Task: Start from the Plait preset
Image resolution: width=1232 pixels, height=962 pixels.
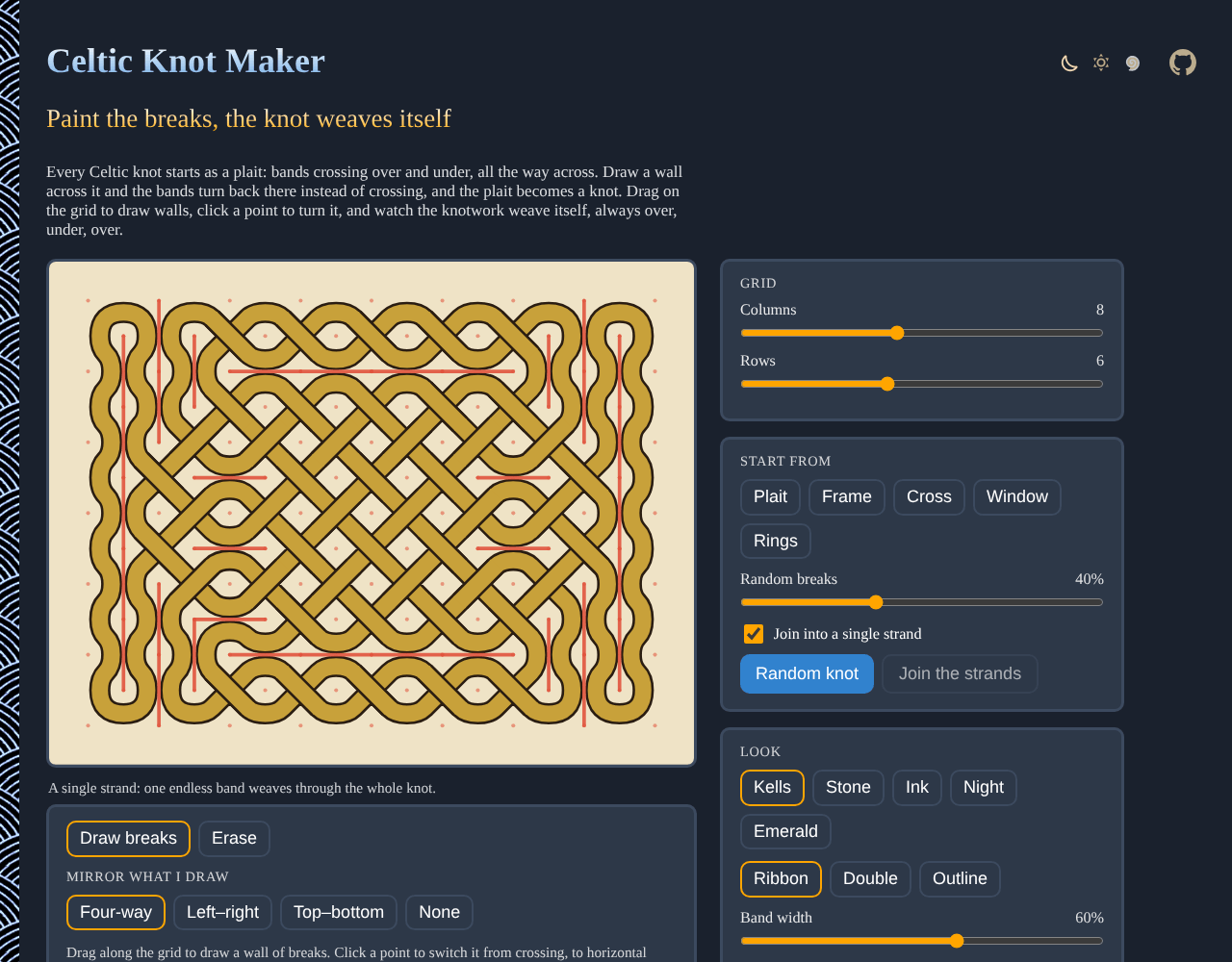Action: (770, 497)
